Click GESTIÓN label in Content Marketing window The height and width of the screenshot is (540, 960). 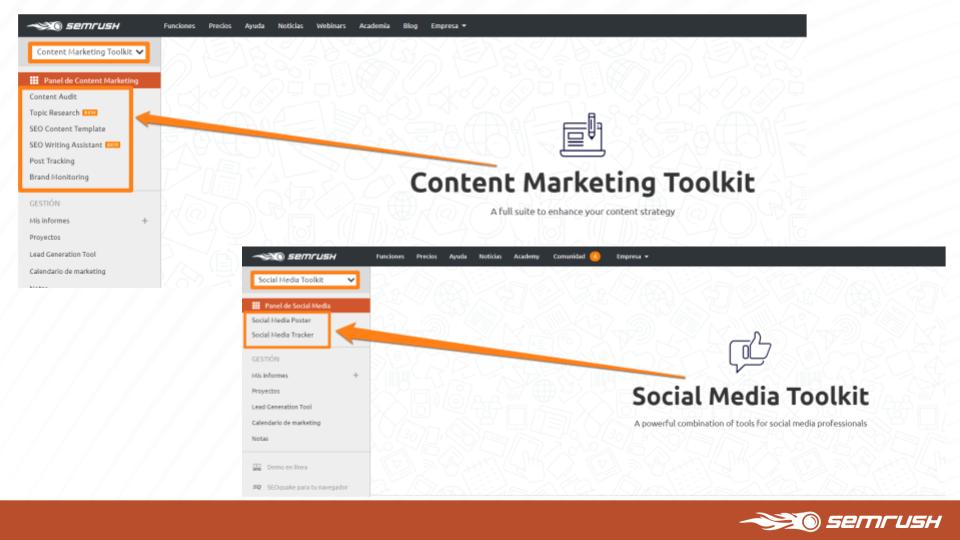[x=45, y=203]
